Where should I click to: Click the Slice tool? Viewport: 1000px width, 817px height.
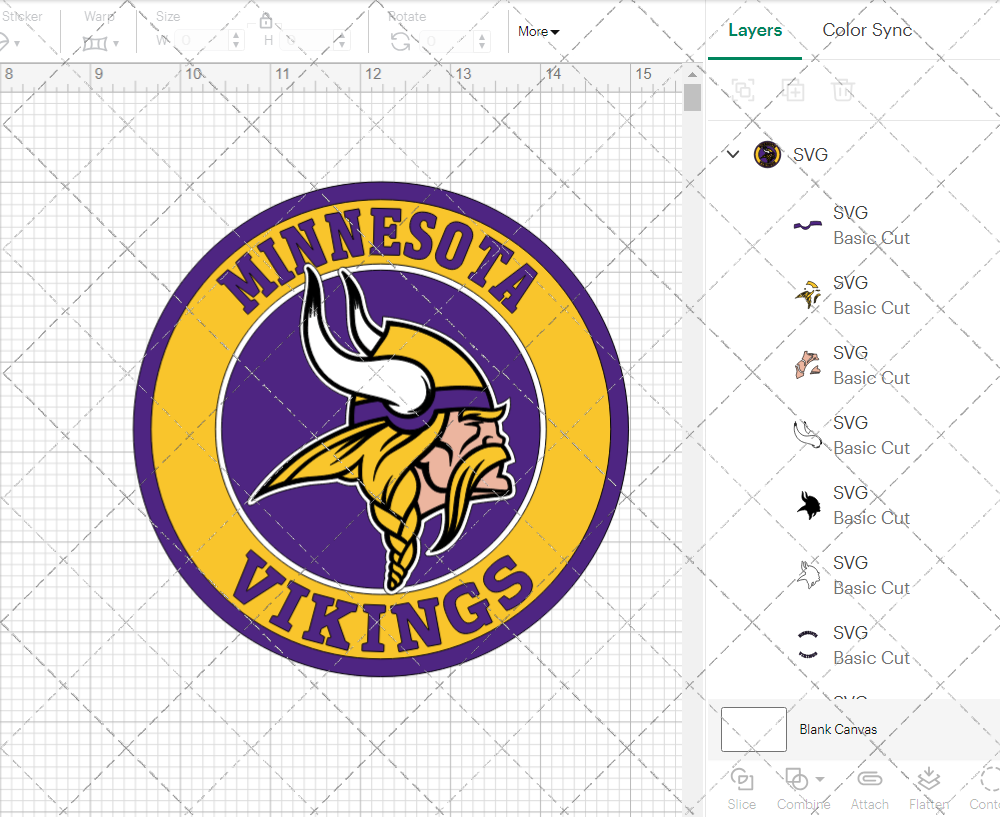tap(742, 790)
